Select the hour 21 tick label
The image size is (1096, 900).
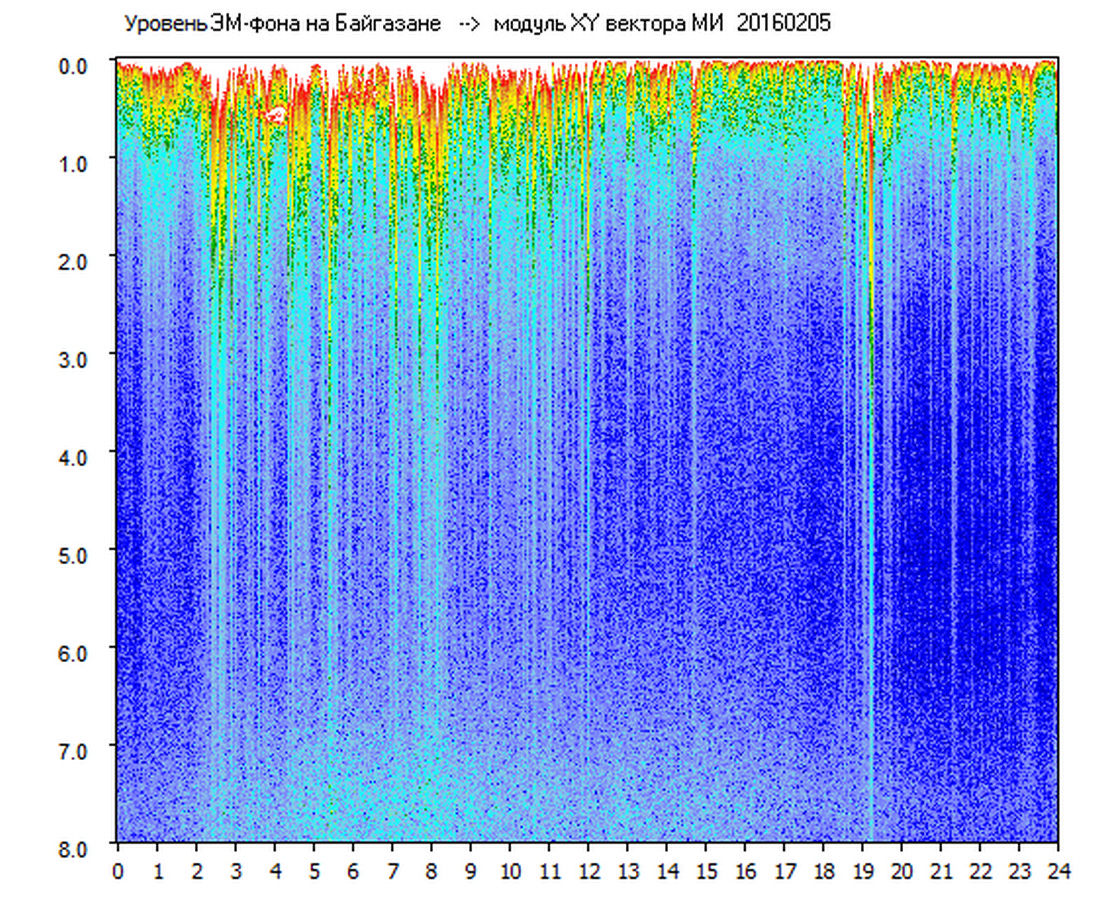coord(941,870)
